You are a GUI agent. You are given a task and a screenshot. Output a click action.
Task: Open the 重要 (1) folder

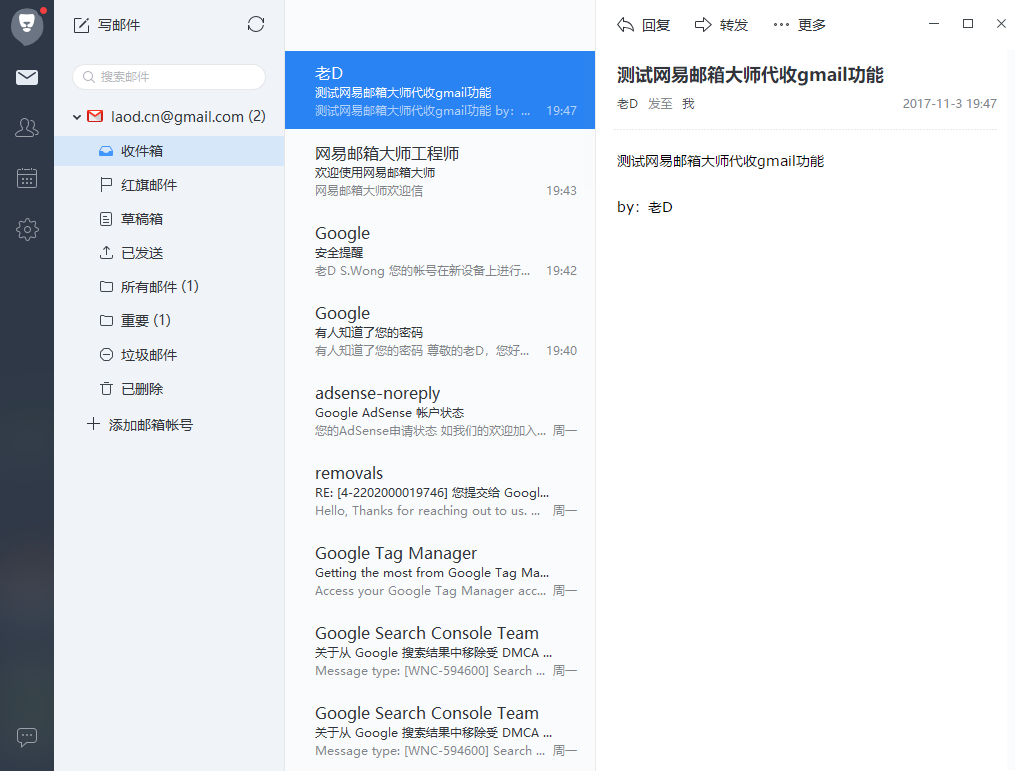[x=169, y=320]
